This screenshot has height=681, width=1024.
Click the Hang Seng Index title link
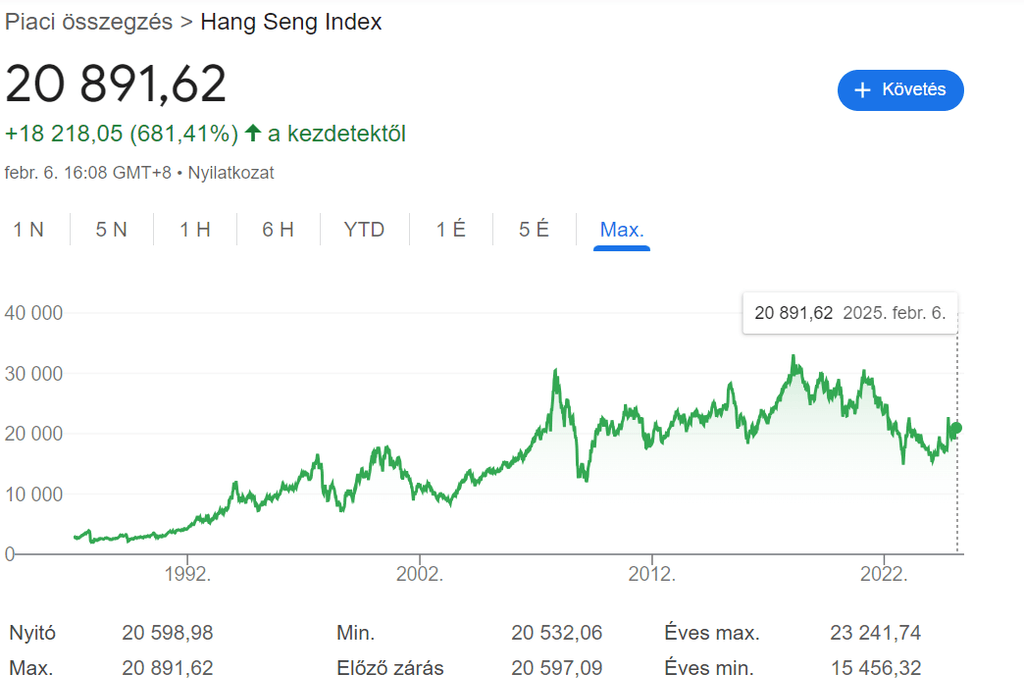[291, 21]
